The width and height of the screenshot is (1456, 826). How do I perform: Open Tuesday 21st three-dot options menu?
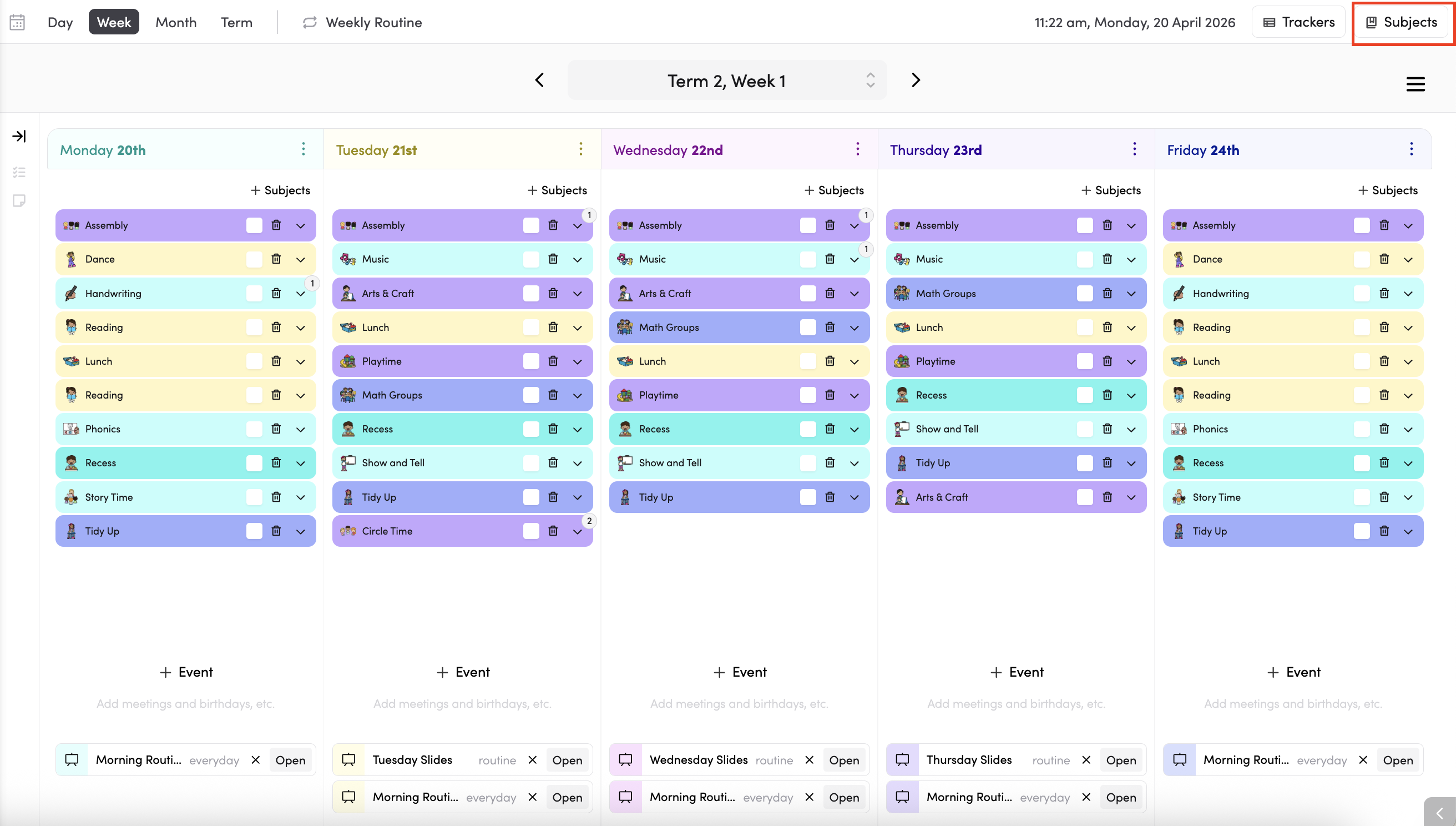(x=580, y=149)
